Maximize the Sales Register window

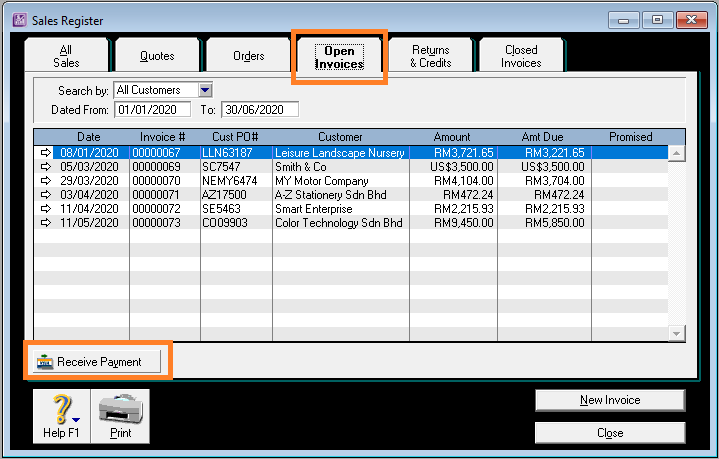pyautogui.click(x=657, y=20)
